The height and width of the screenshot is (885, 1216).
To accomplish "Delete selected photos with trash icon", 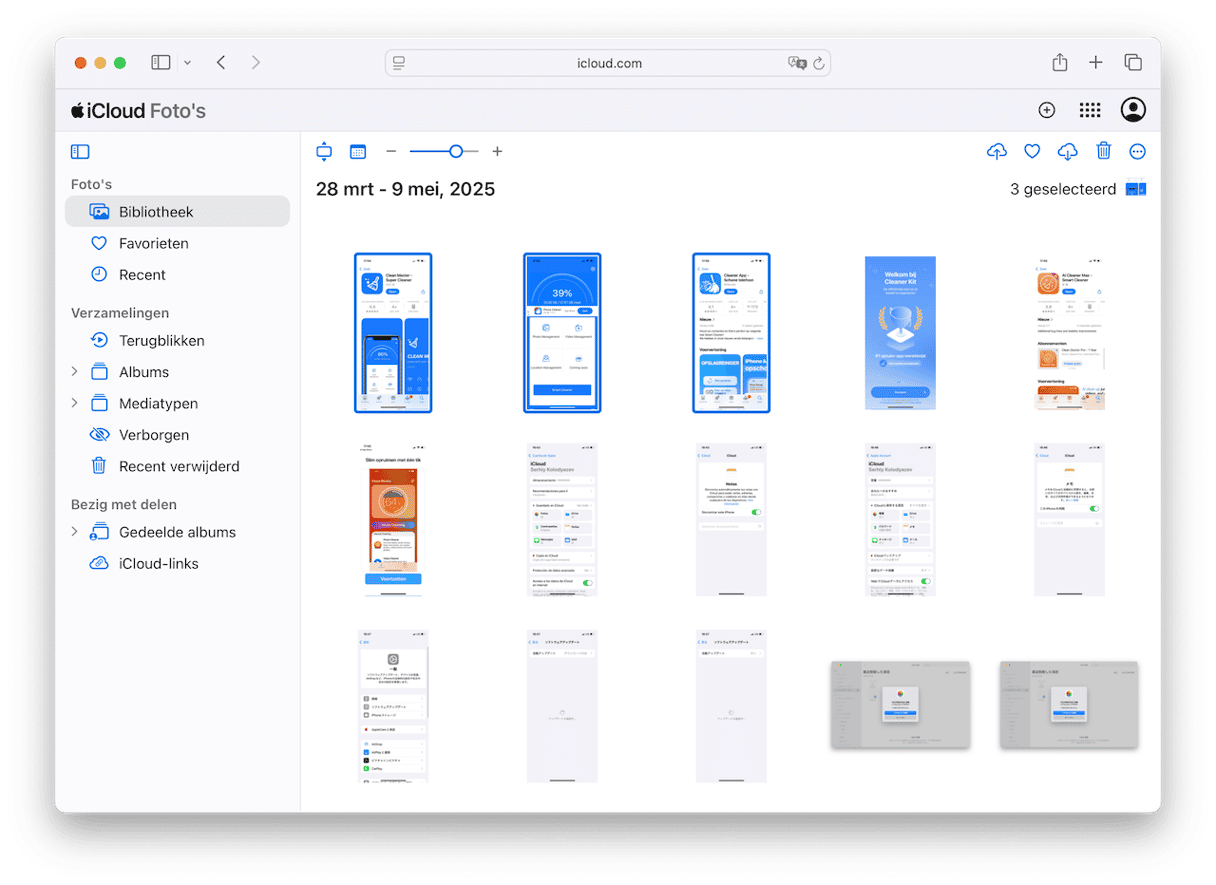I will pos(1103,152).
